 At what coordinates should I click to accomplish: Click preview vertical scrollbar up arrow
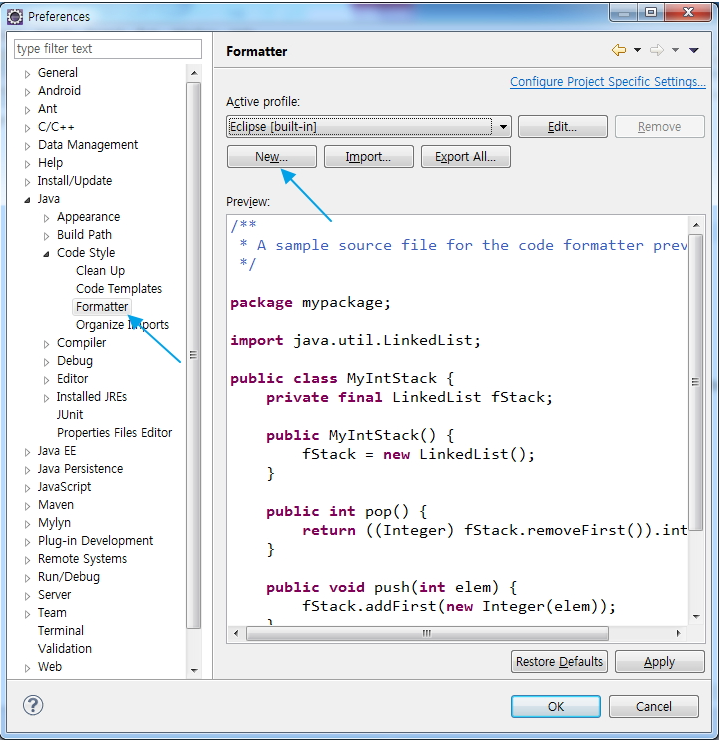pyautogui.click(x=696, y=225)
